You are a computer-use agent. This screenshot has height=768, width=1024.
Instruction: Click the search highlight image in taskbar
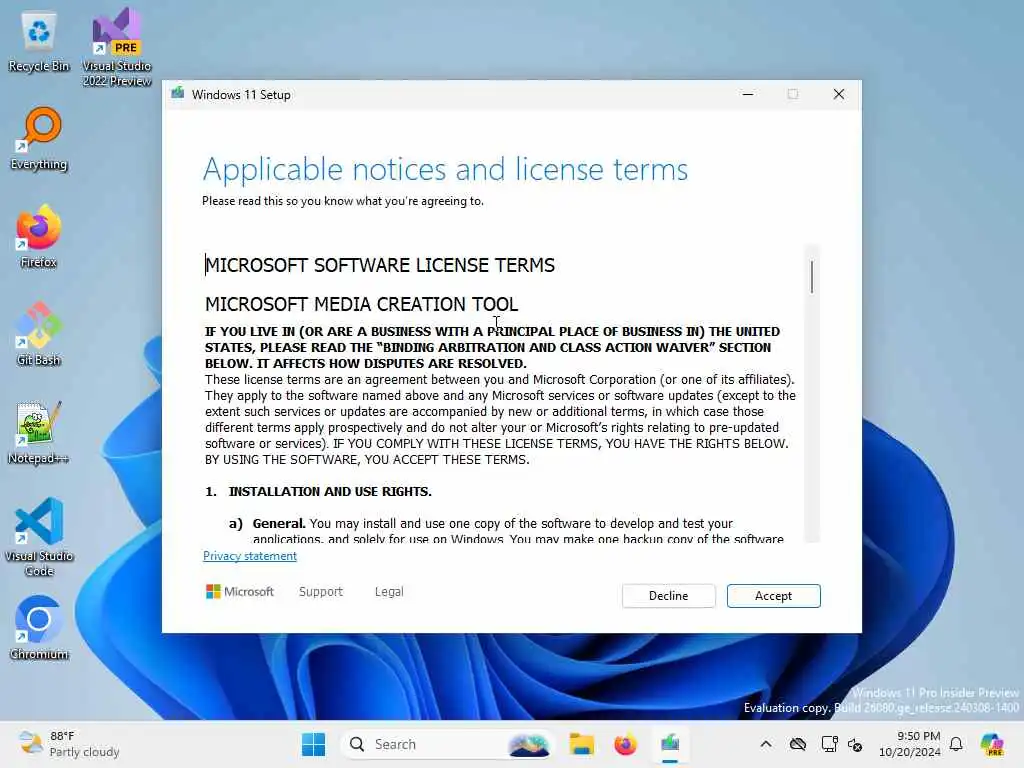(x=528, y=744)
